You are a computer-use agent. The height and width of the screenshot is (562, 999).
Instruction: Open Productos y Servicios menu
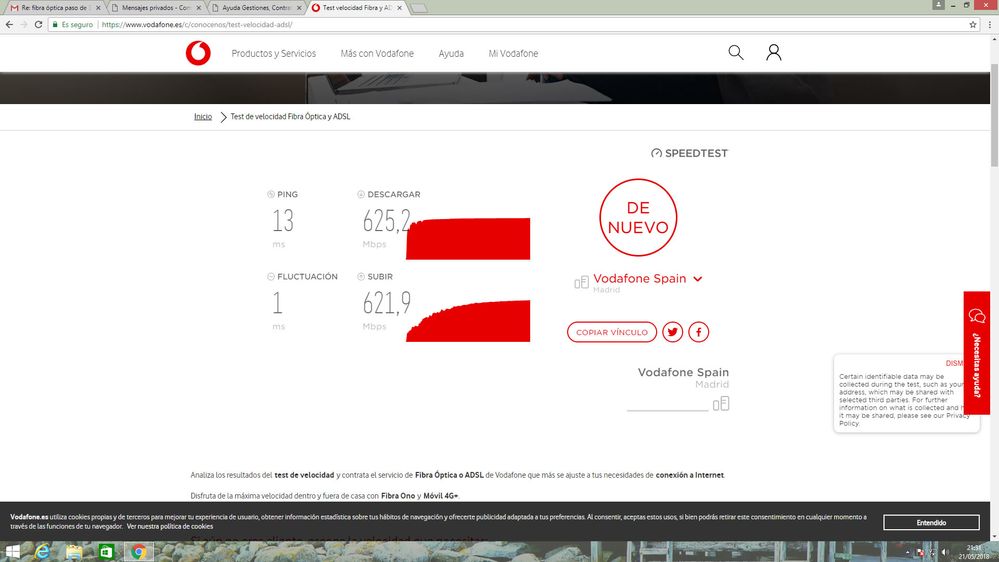[x=273, y=54]
